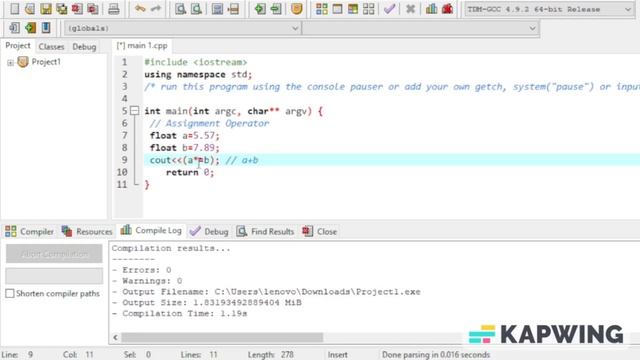
Task: Click the red Delete profiling information icon
Action: pyautogui.click(x=447, y=9)
